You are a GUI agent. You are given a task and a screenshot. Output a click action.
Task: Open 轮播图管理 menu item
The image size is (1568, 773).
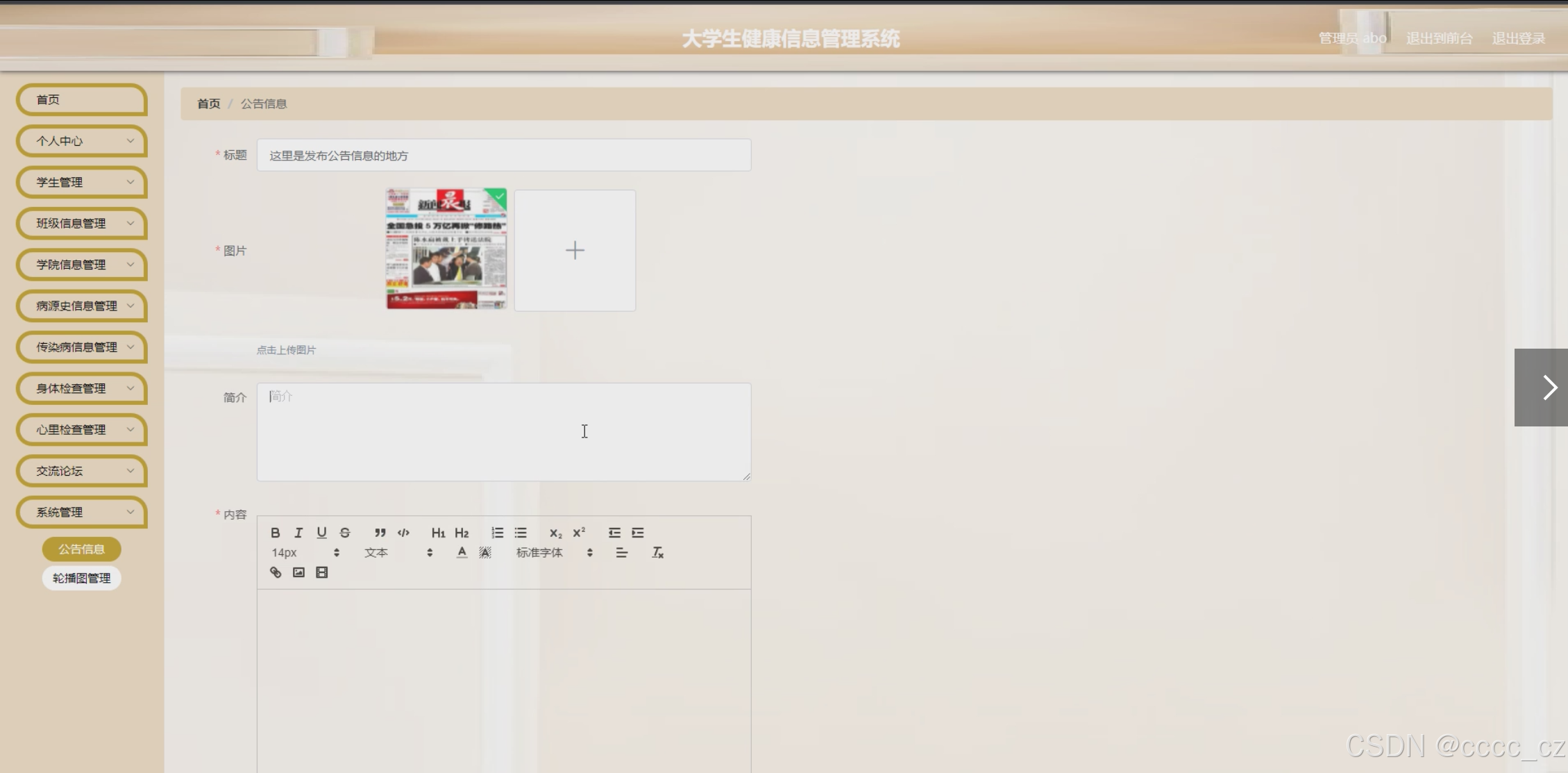click(81, 578)
